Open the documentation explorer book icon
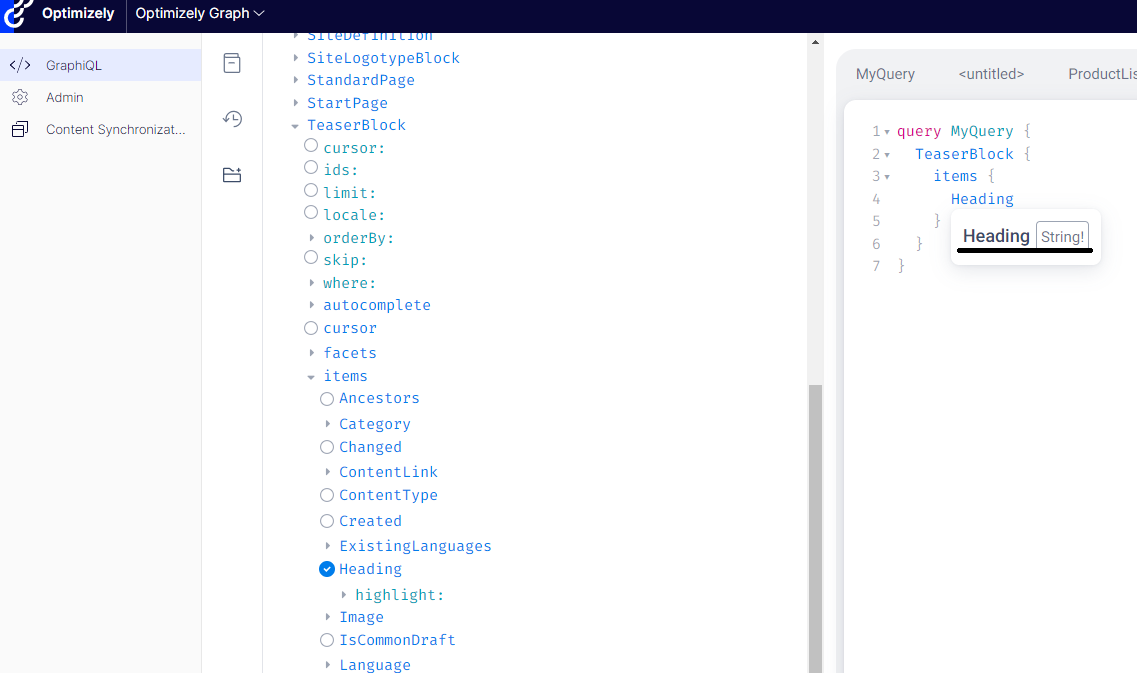This screenshot has height=673, width=1137. click(x=232, y=63)
